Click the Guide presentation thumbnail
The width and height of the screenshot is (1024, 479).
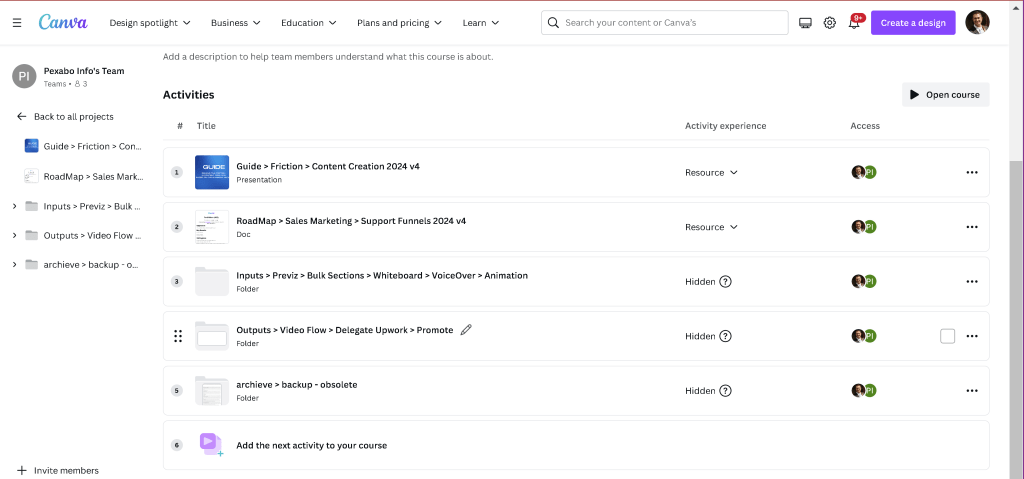pyautogui.click(x=212, y=173)
